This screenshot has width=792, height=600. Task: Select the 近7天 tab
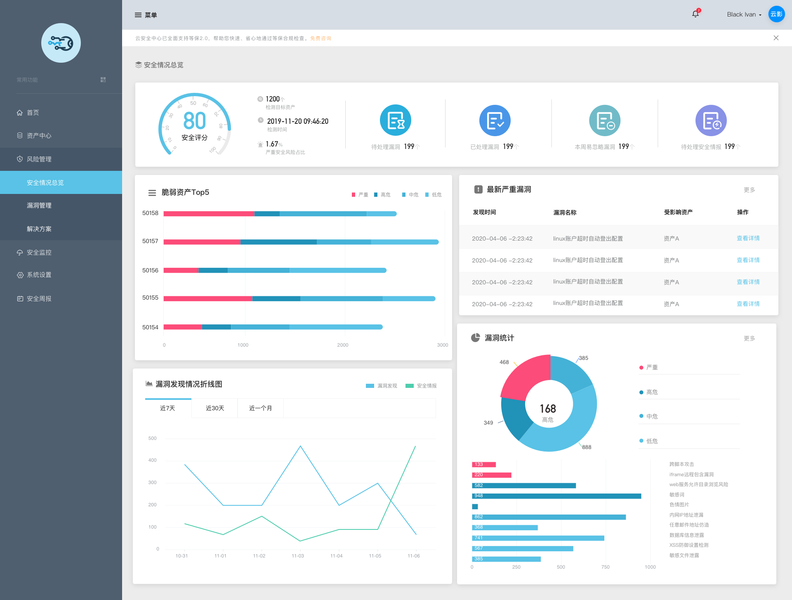pyautogui.click(x=168, y=408)
